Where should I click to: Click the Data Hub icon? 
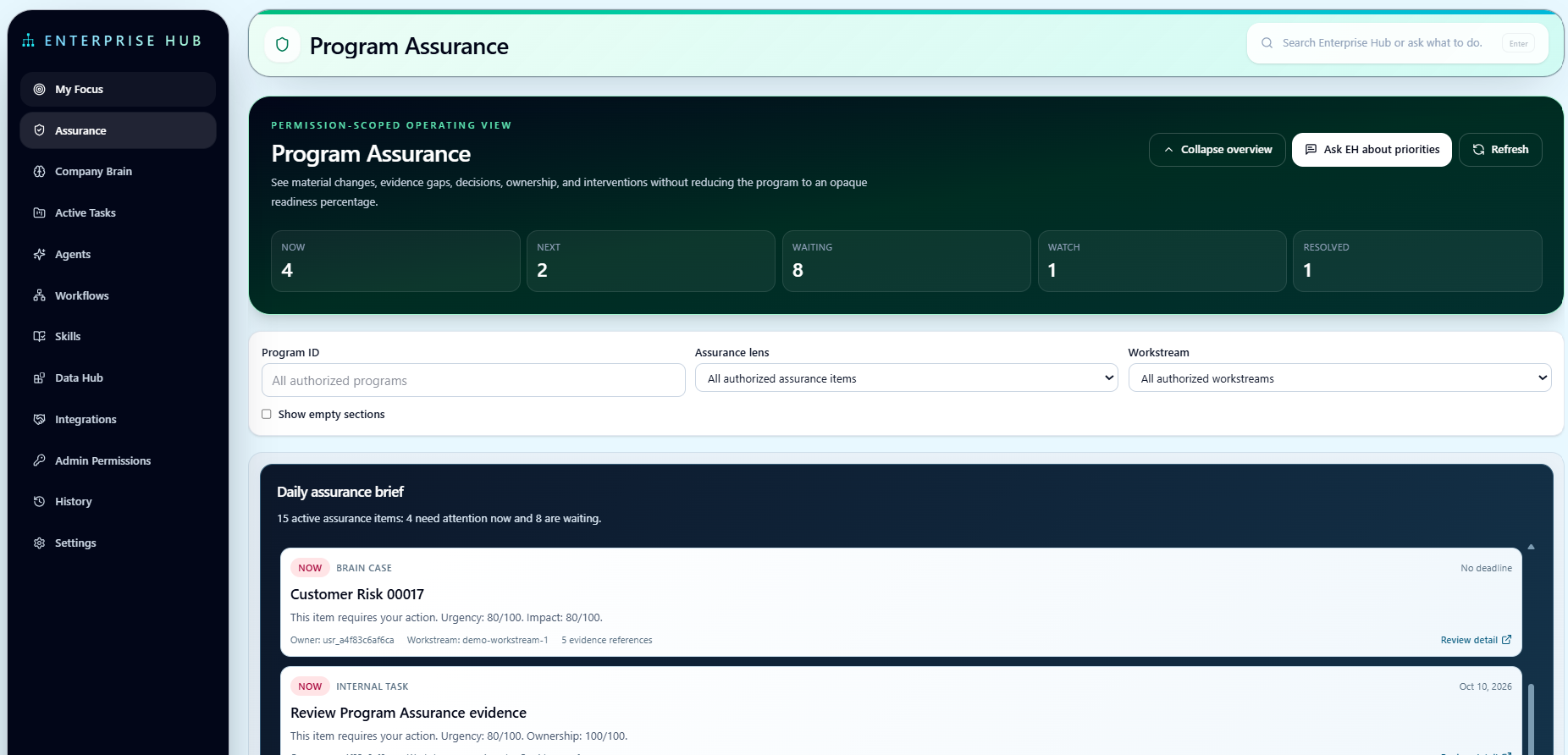click(x=39, y=377)
